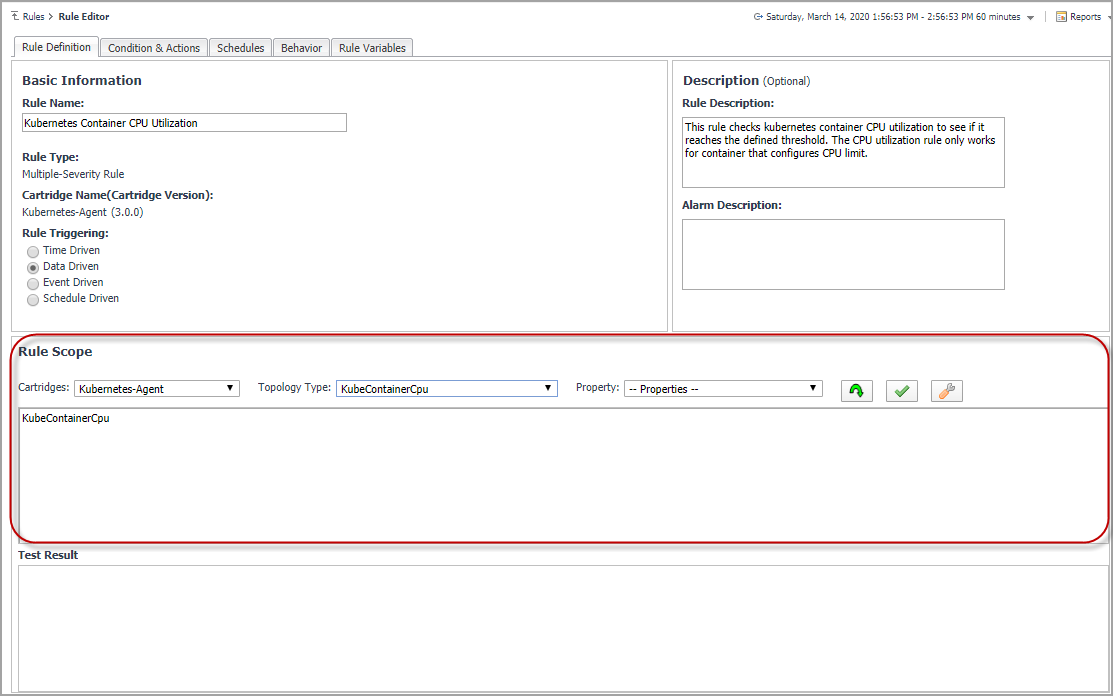
Task: Click the breadcrumb up-arrow icon beside Rules
Action: pos(15,16)
